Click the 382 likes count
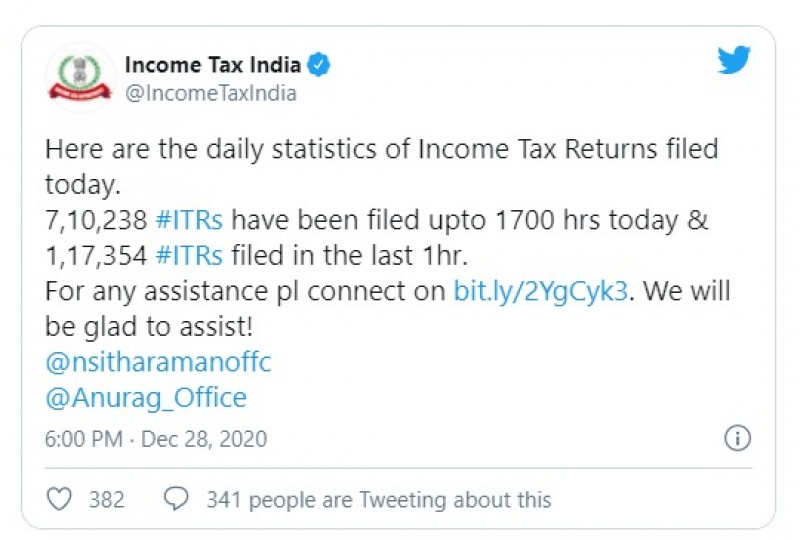The image size is (800, 540). pyautogui.click(x=106, y=499)
